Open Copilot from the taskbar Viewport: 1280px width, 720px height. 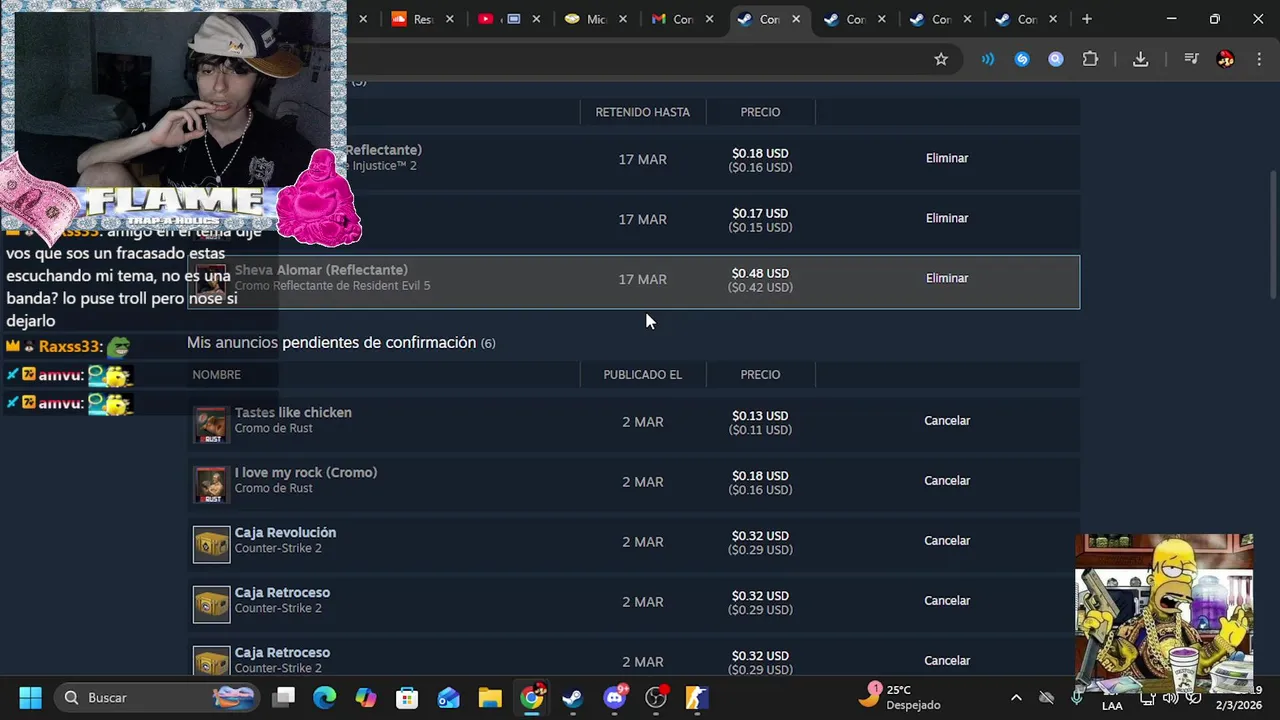click(366, 697)
